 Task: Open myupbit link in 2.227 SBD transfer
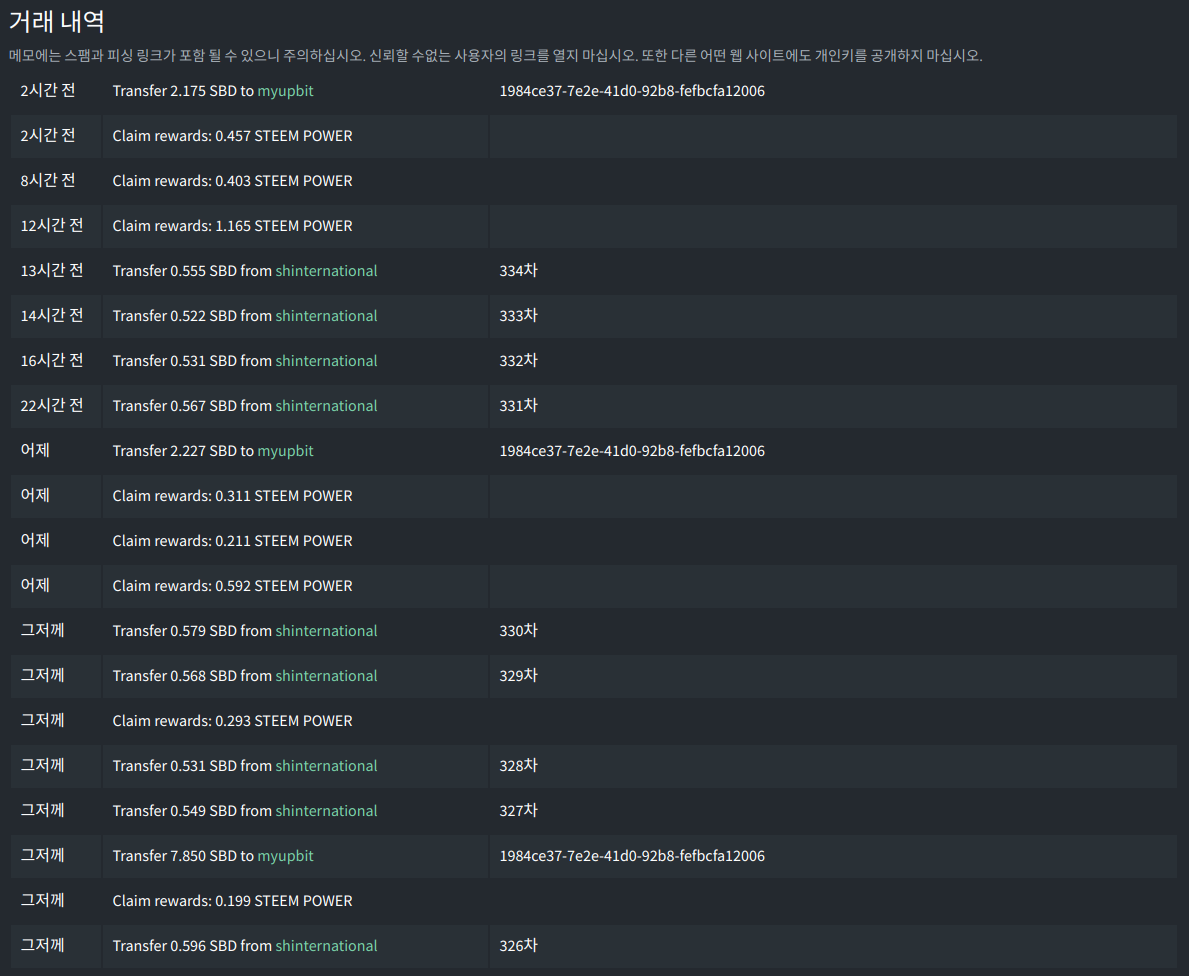tap(285, 451)
